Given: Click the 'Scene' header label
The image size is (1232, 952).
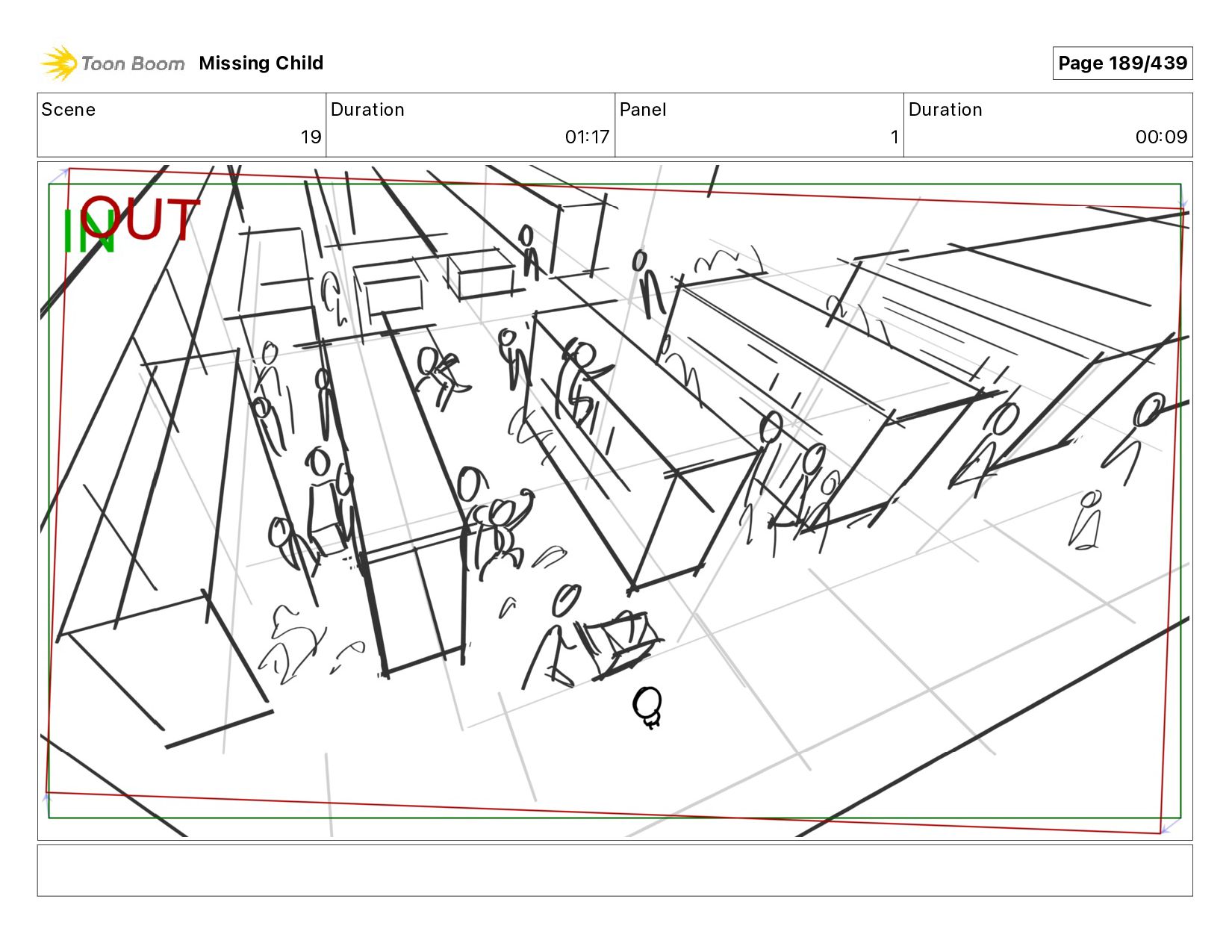Looking at the screenshot, I should tap(69, 110).
